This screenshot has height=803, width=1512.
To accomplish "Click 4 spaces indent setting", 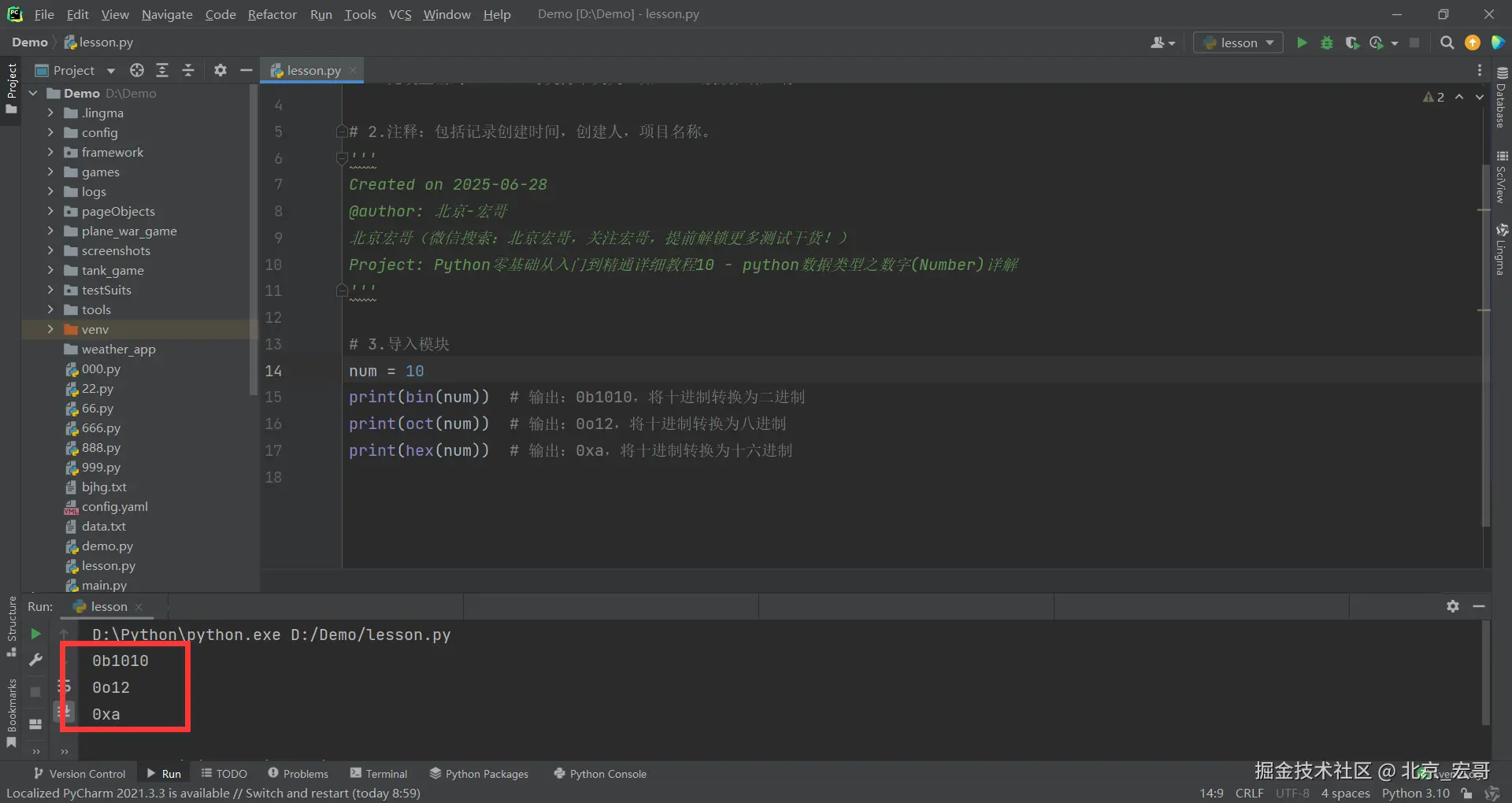I will click(1345, 793).
